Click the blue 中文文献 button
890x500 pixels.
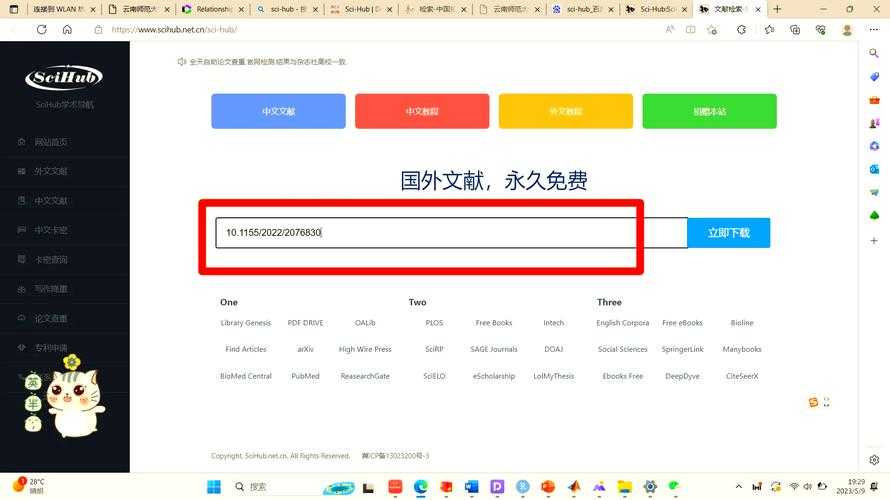coord(278,111)
